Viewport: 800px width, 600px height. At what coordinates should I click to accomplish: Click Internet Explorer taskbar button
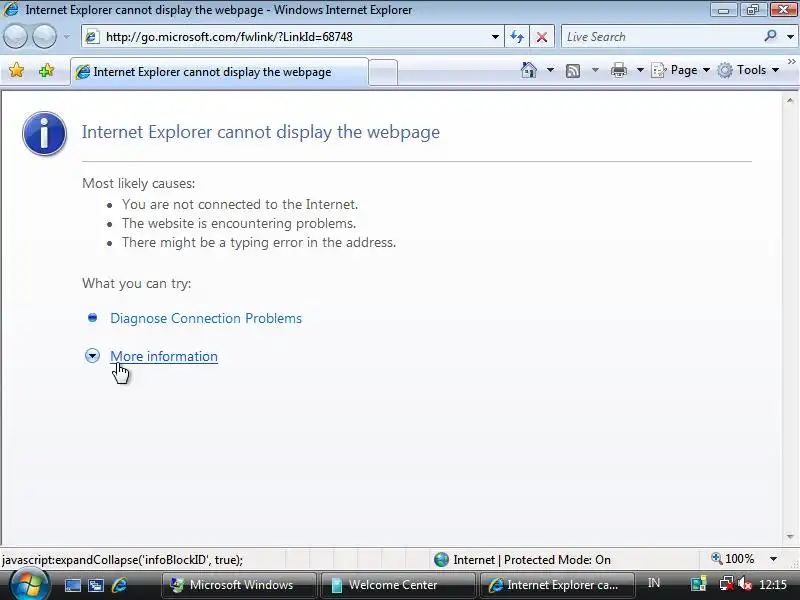pyautogui.click(x=557, y=585)
